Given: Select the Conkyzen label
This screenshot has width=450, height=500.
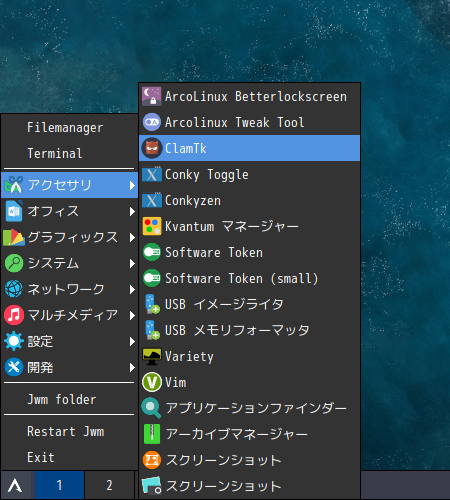Looking at the screenshot, I should (x=193, y=201).
